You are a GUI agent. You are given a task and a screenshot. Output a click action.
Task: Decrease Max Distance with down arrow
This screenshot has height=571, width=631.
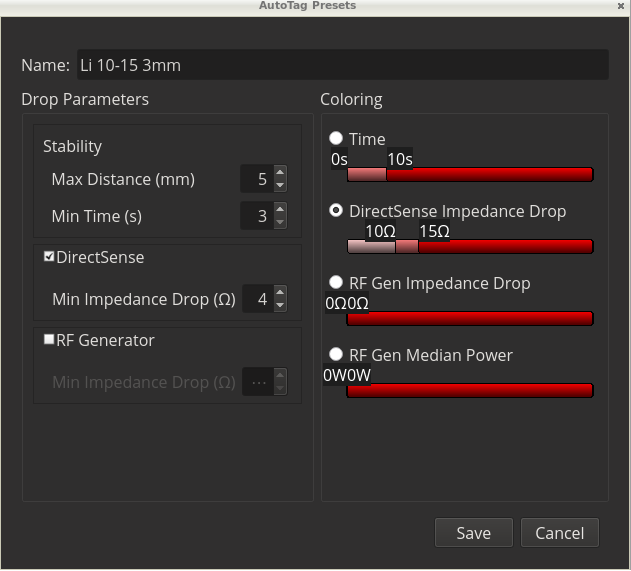(x=280, y=186)
